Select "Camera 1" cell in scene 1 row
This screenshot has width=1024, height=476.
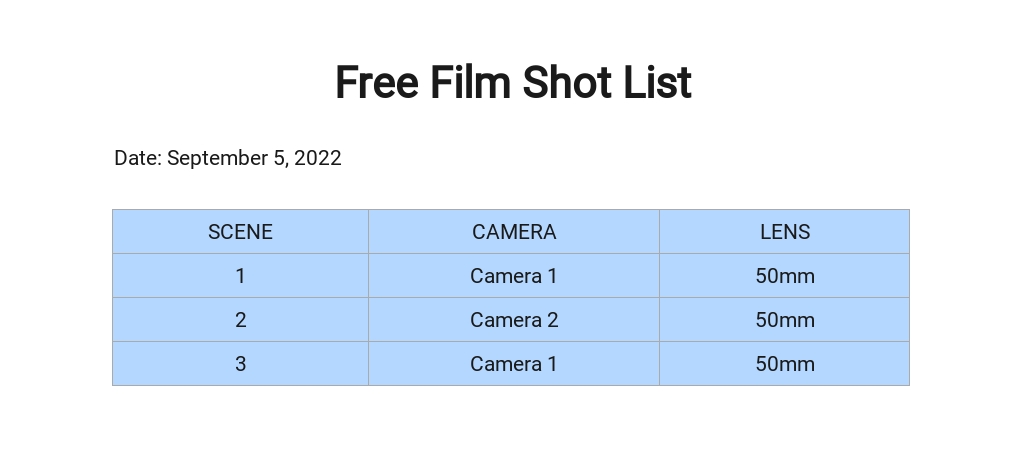tap(514, 276)
